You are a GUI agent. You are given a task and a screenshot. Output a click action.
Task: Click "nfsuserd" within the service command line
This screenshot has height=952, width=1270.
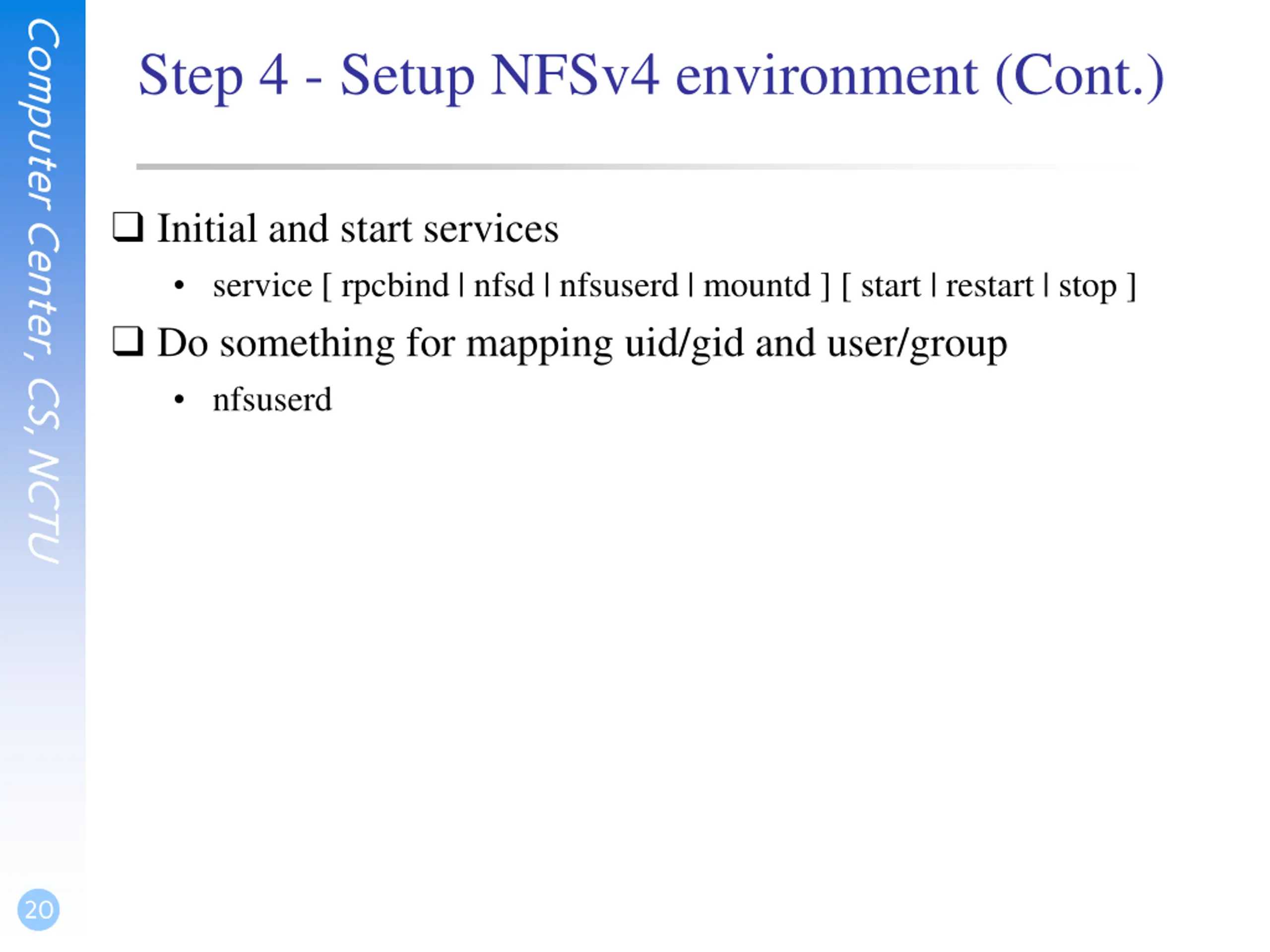pos(618,286)
